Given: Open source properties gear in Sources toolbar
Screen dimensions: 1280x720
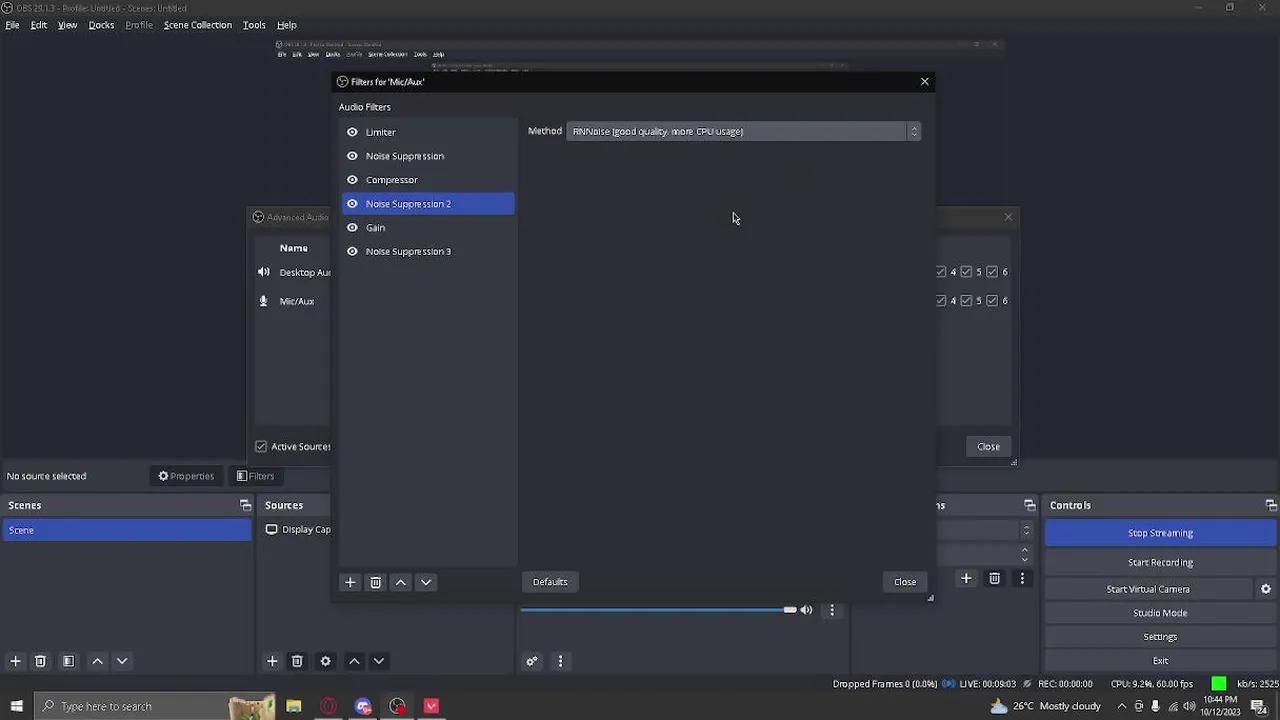Looking at the screenshot, I should coord(325,661).
